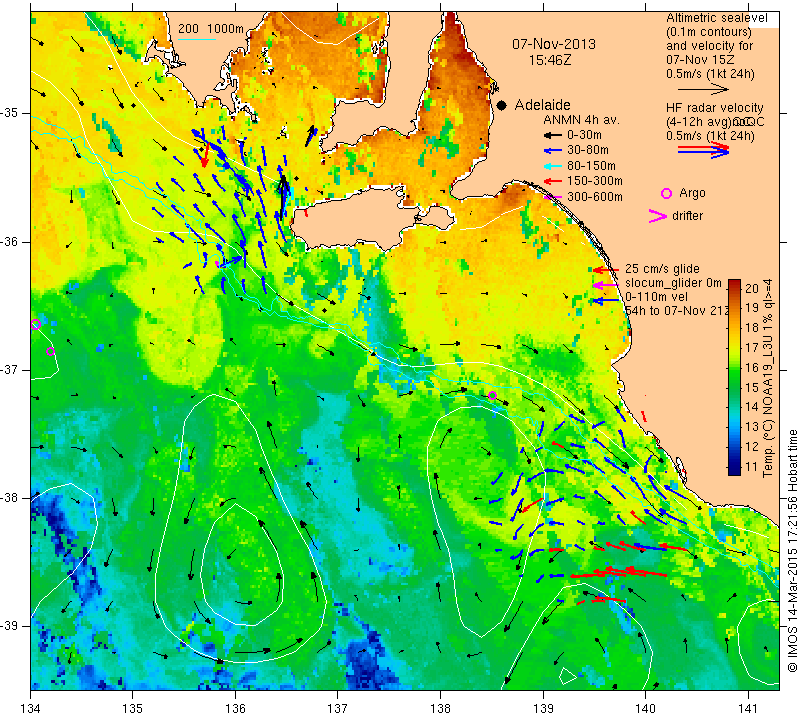Click the dark blue 11°C end of colorbar
The width and height of the screenshot is (800, 720).
coord(734,470)
